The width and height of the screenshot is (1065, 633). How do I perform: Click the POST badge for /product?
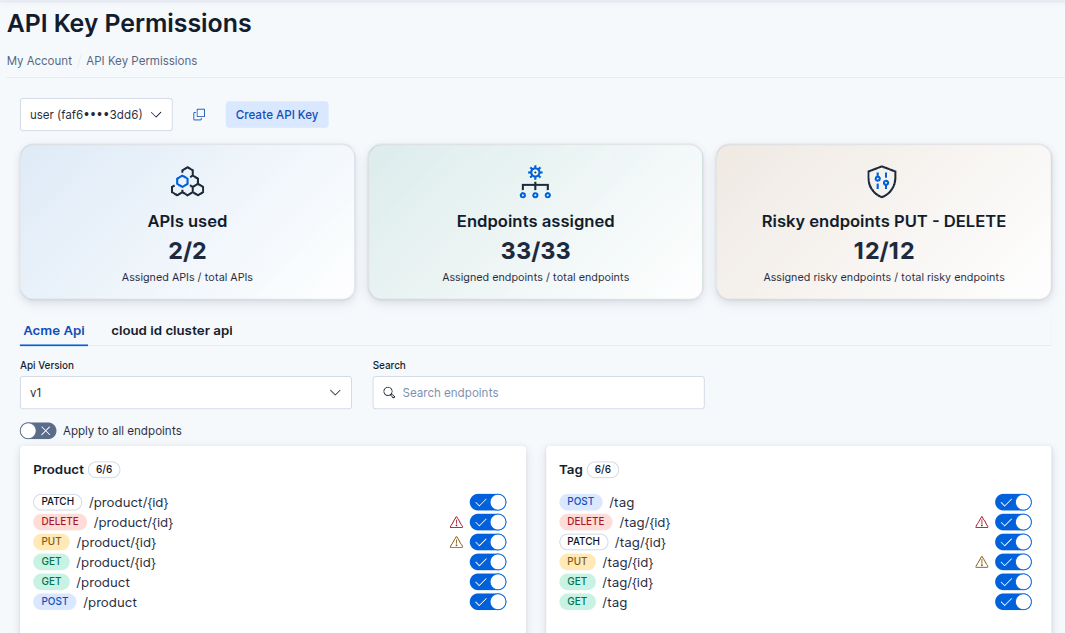pos(55,602)
